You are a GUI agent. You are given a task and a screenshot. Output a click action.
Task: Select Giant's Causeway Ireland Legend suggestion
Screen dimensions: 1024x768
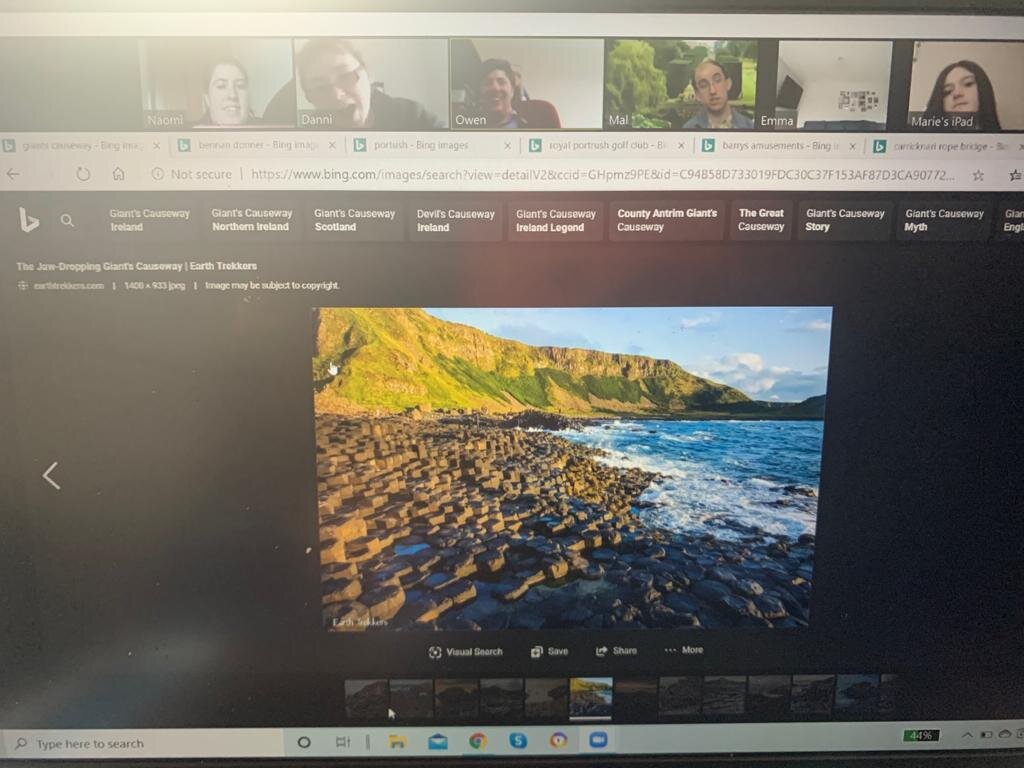click(555, 221)
